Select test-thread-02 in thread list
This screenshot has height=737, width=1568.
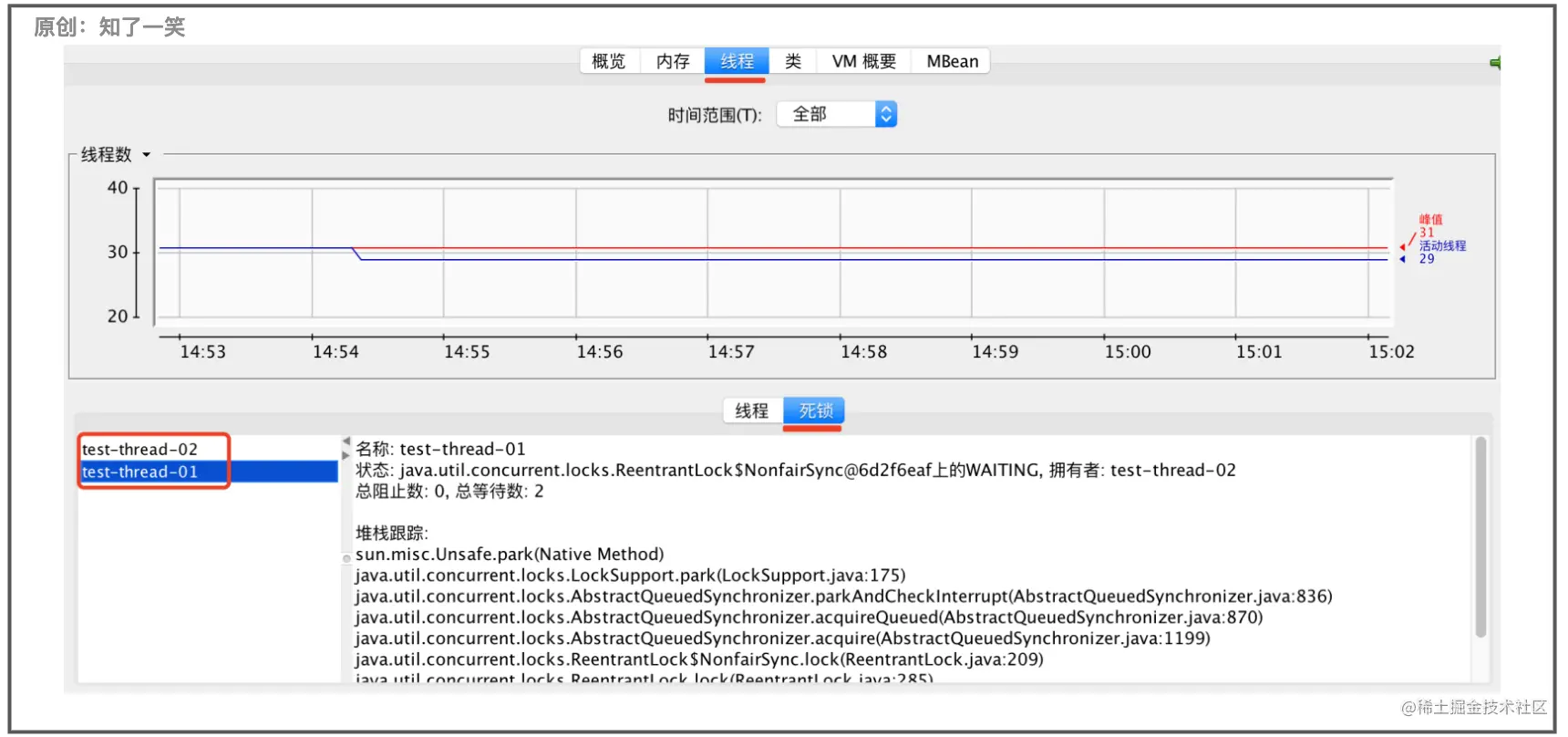(x=208, y=449)
